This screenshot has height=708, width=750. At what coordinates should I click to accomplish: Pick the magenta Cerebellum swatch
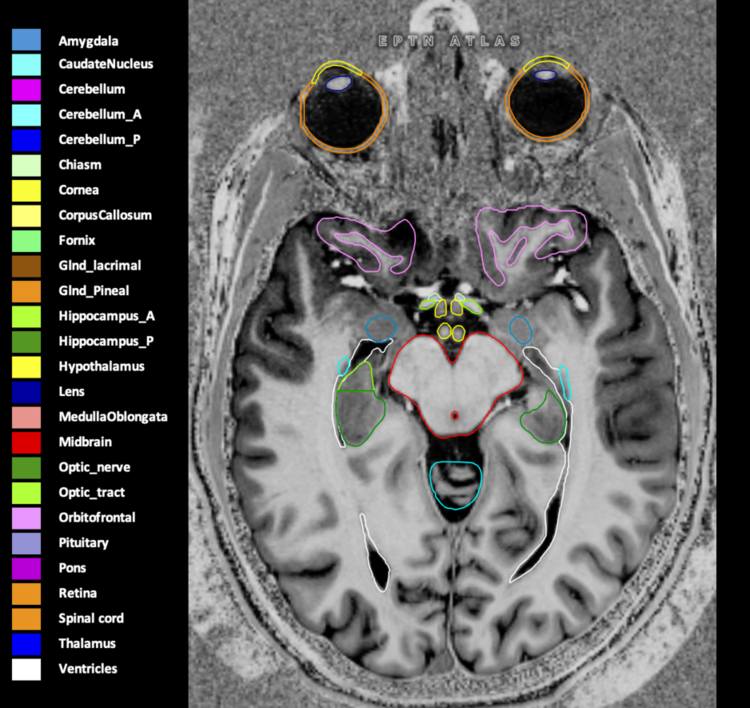[26, 90]
